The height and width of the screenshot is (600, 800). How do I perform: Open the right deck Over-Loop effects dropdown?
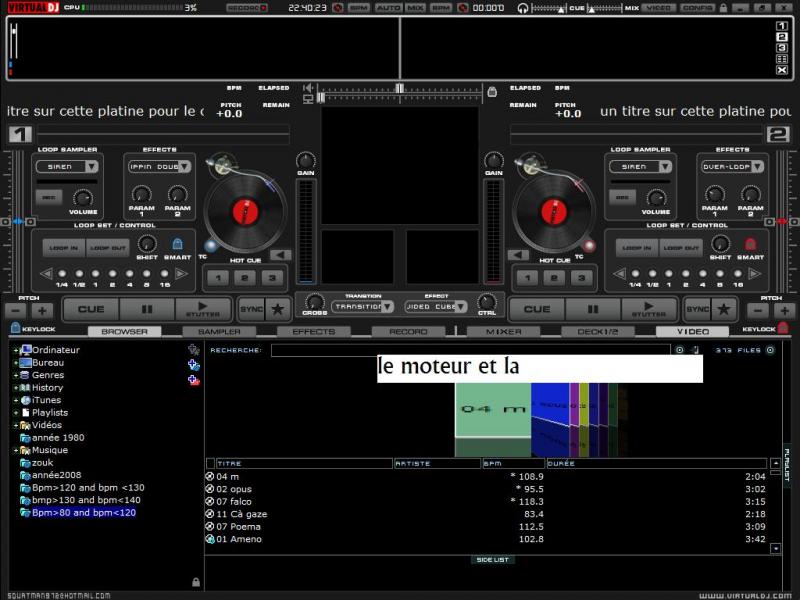coord(732,167)
